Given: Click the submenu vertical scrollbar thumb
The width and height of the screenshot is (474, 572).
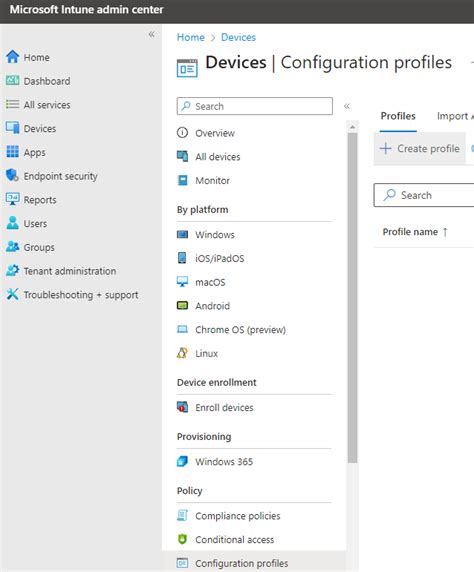Looking at the screenshot, I should pos(352,297).
